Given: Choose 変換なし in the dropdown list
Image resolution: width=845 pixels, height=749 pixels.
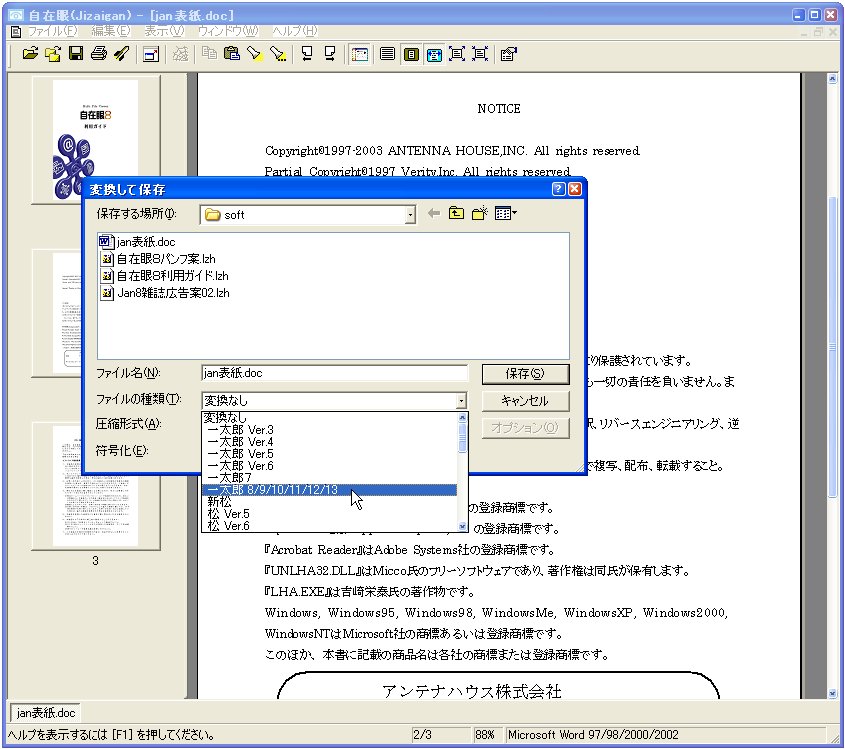Looking at the screenshot, I should [x=329, y=418].
